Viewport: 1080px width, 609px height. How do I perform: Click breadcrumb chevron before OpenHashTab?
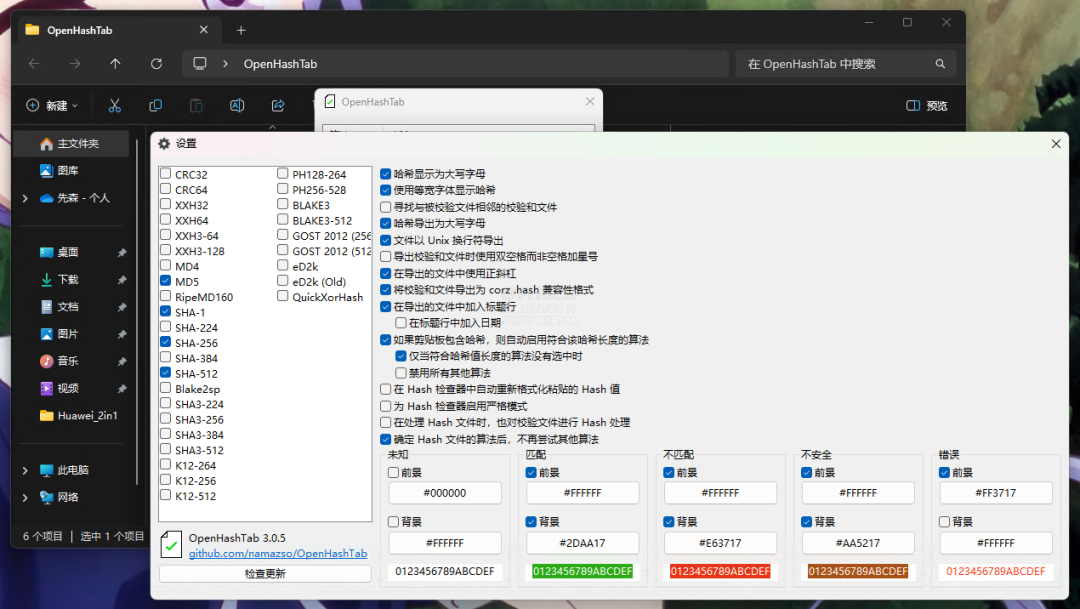(225, 63)
